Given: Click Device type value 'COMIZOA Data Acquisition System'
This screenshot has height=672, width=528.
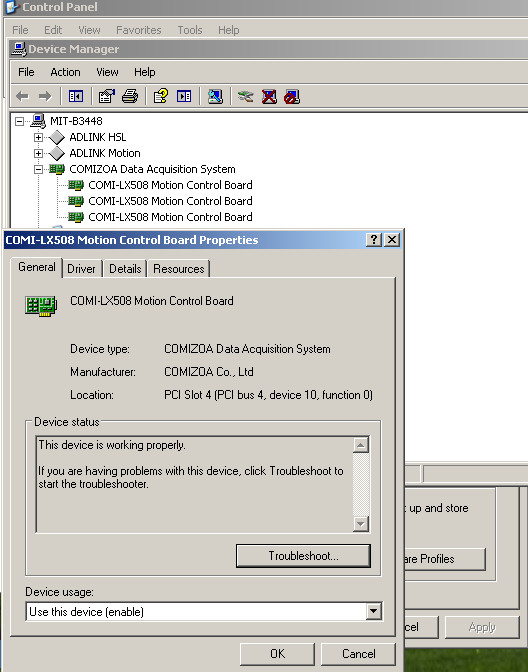Looking at the screenshot, I should click(x=247, y=349).
